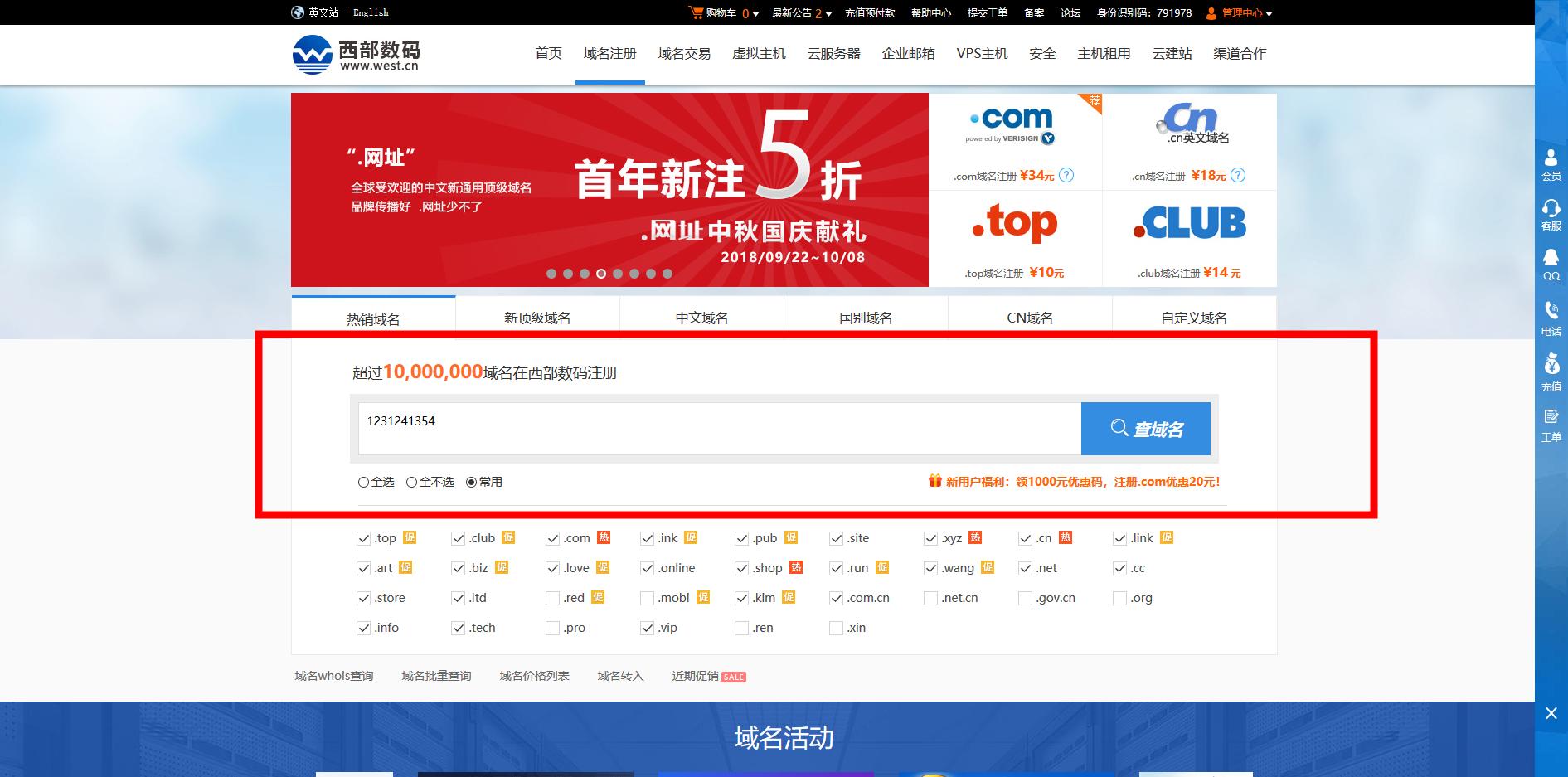The width and height of the screenshot is (1568, 777).
Task: Open 工单 ticket panel in sidebar
Action: [x=1550, y=423]
